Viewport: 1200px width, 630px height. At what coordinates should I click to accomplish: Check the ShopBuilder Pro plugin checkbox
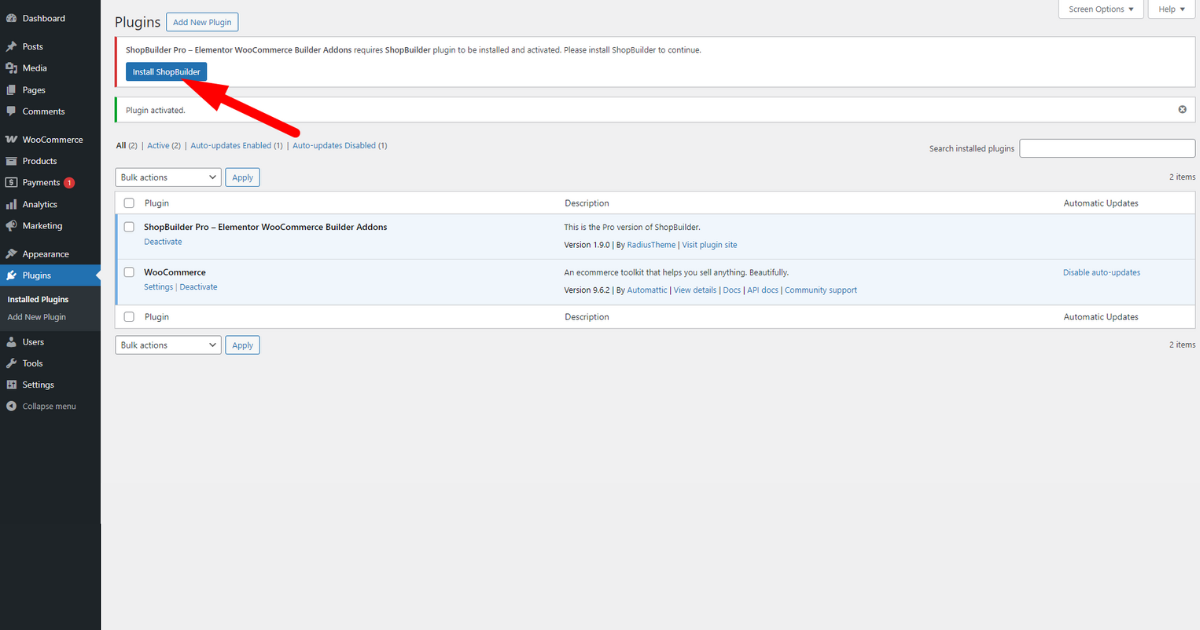[129, 227]
